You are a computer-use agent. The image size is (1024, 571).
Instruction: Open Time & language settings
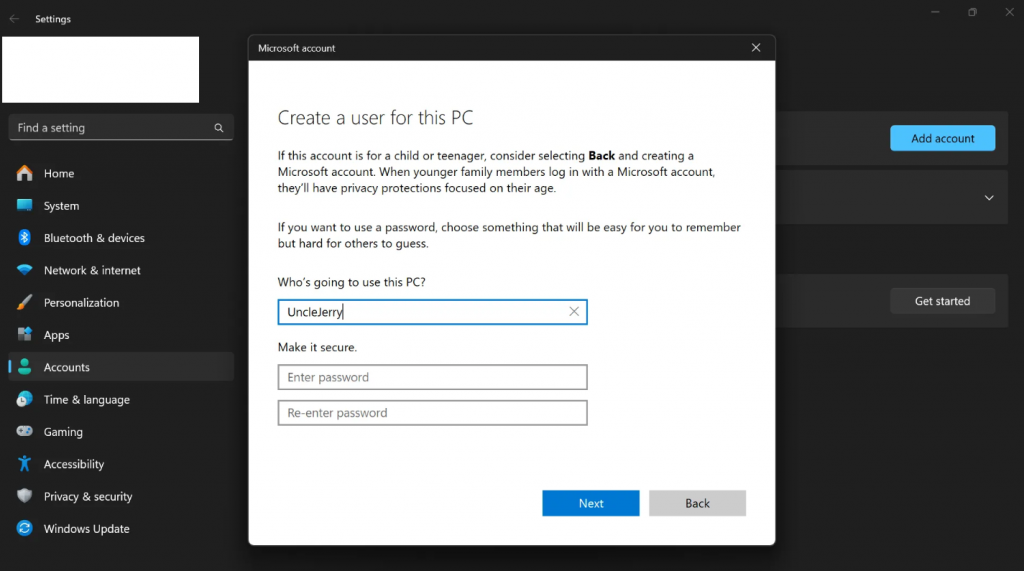coord(121,399)
